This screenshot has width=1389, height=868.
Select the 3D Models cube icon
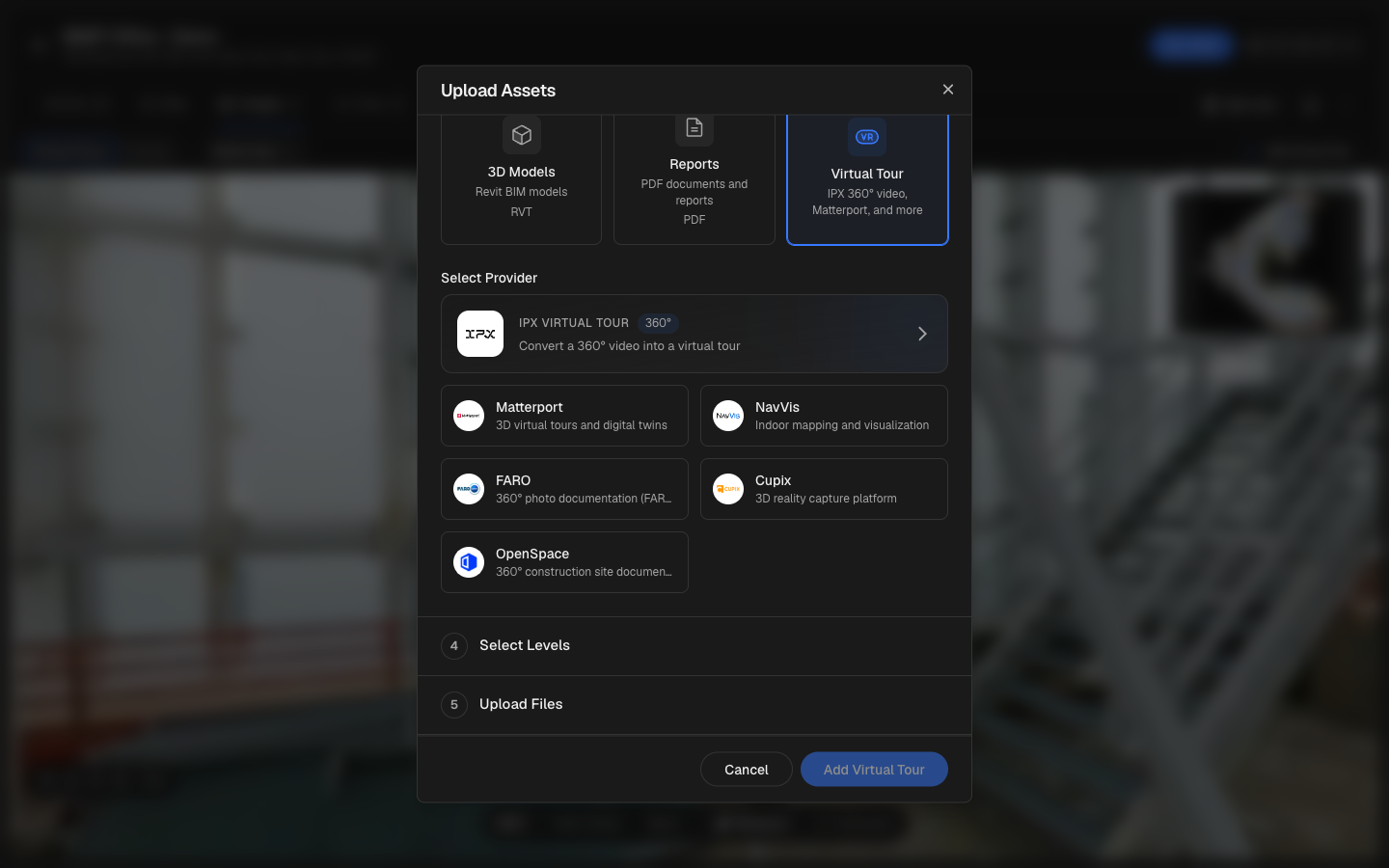click(522, 135)
